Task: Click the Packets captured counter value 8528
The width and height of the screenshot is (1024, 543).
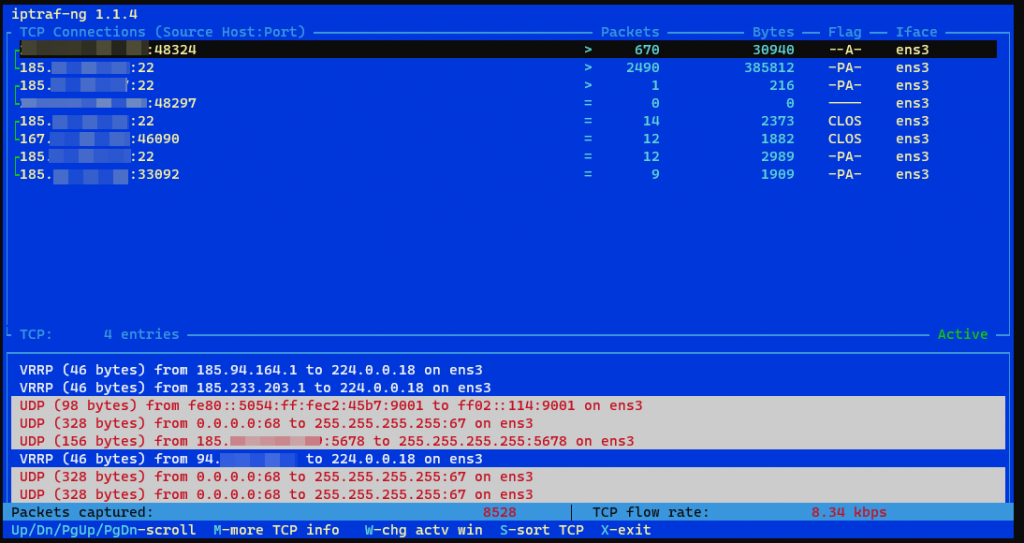Action: [x=499, y=512]
